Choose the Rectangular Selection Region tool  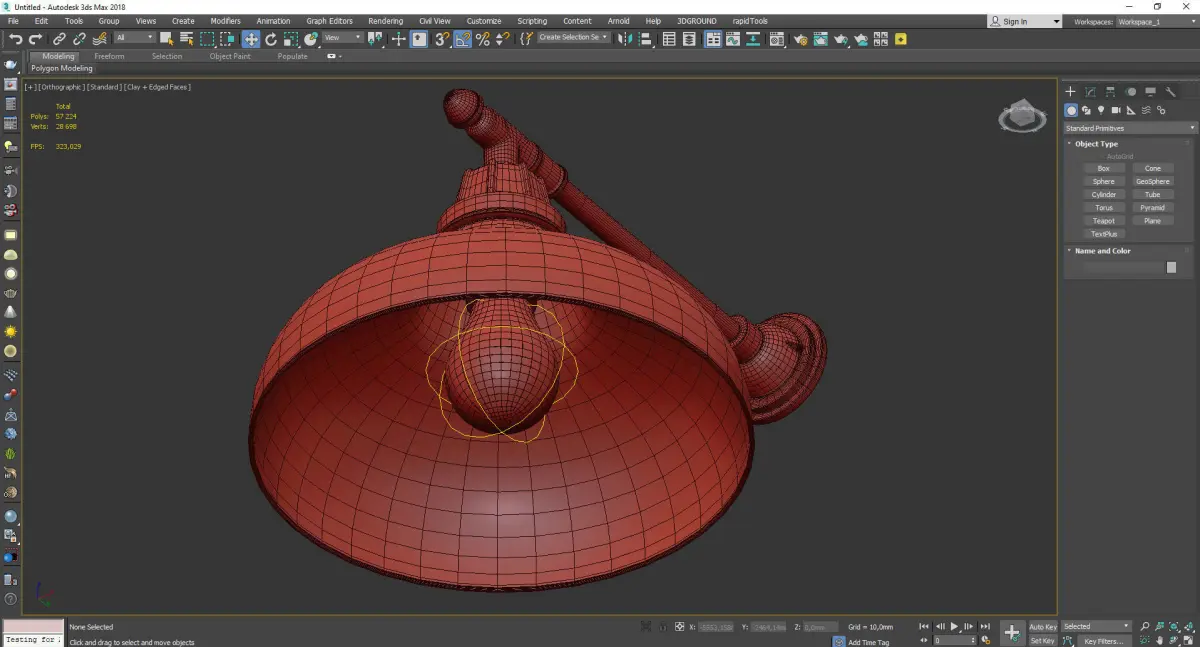207,39
